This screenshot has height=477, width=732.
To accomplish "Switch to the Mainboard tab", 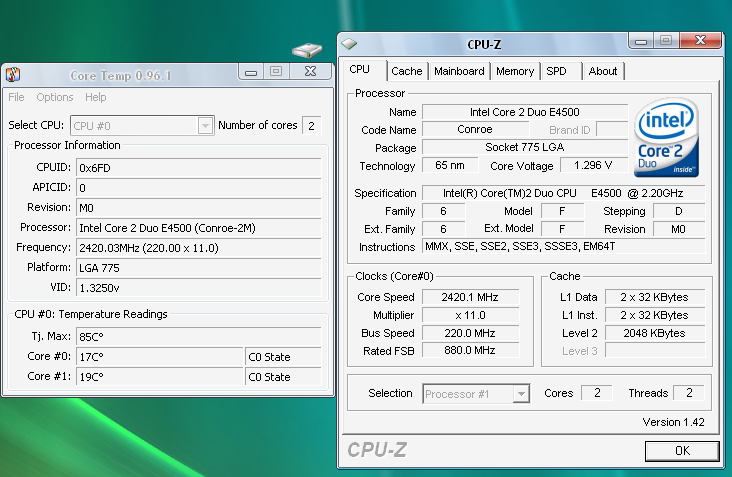I will [x=459, y=71].
